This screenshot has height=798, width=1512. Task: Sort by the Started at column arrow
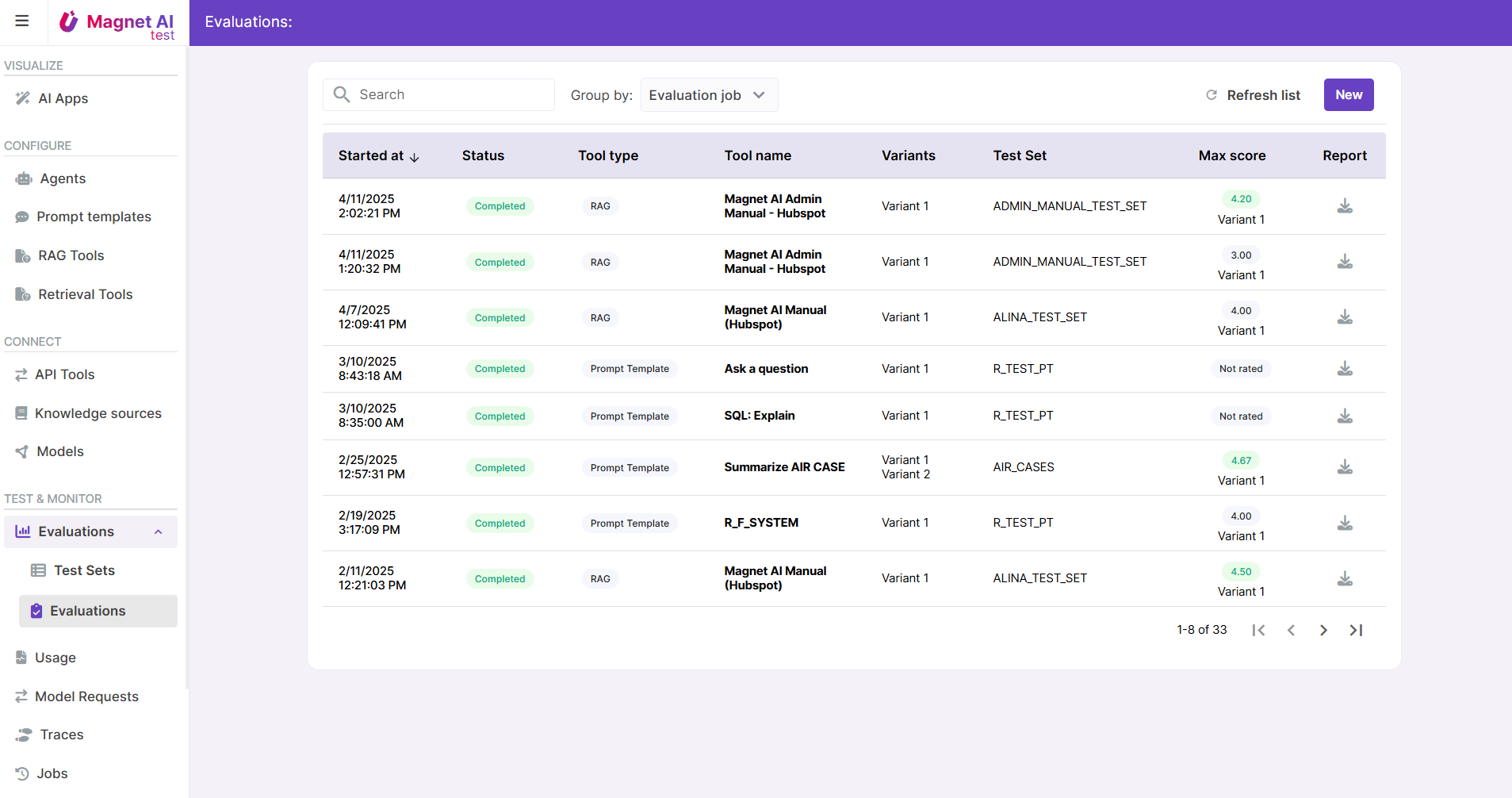(414, 157)
